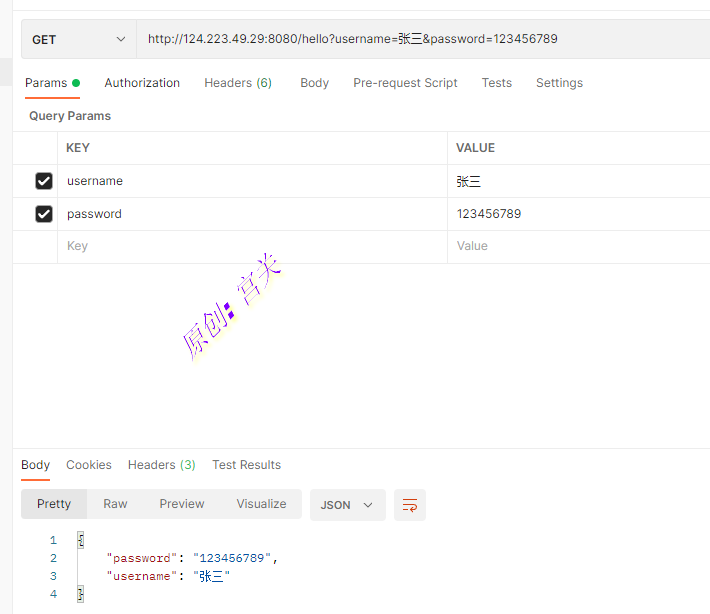The width and height of the screenshot is (710, 614).
Task: Open the GET method dropdown
Action: pos(78,40)
